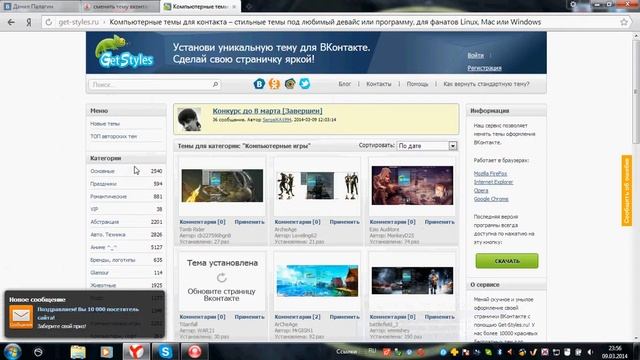Click the volume icon in system tray
The height and width of the screenshot is (360, 640).
(x=590, y=352)
